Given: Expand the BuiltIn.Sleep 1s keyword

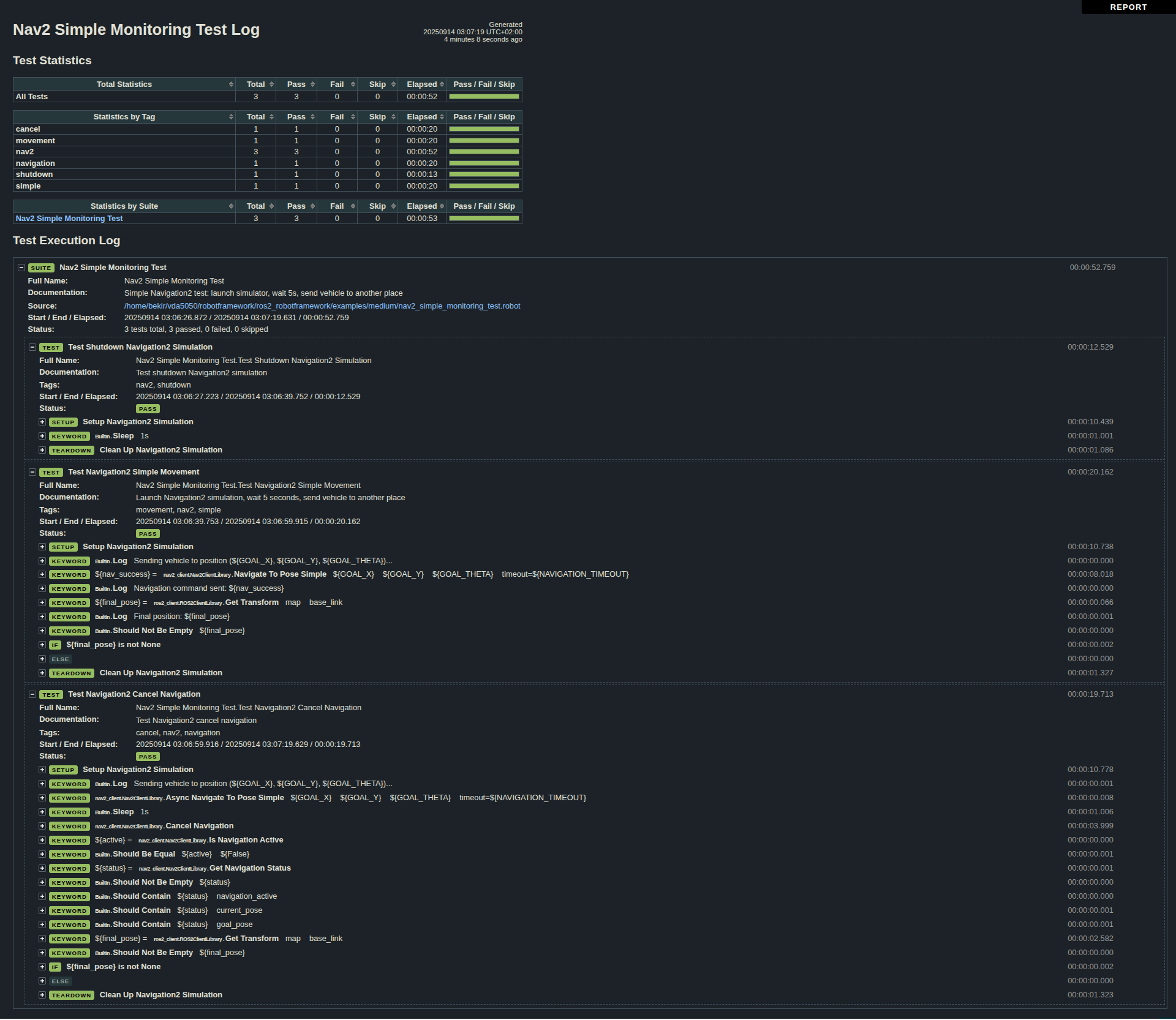Looking at the screenshot, I should [42, 436].
